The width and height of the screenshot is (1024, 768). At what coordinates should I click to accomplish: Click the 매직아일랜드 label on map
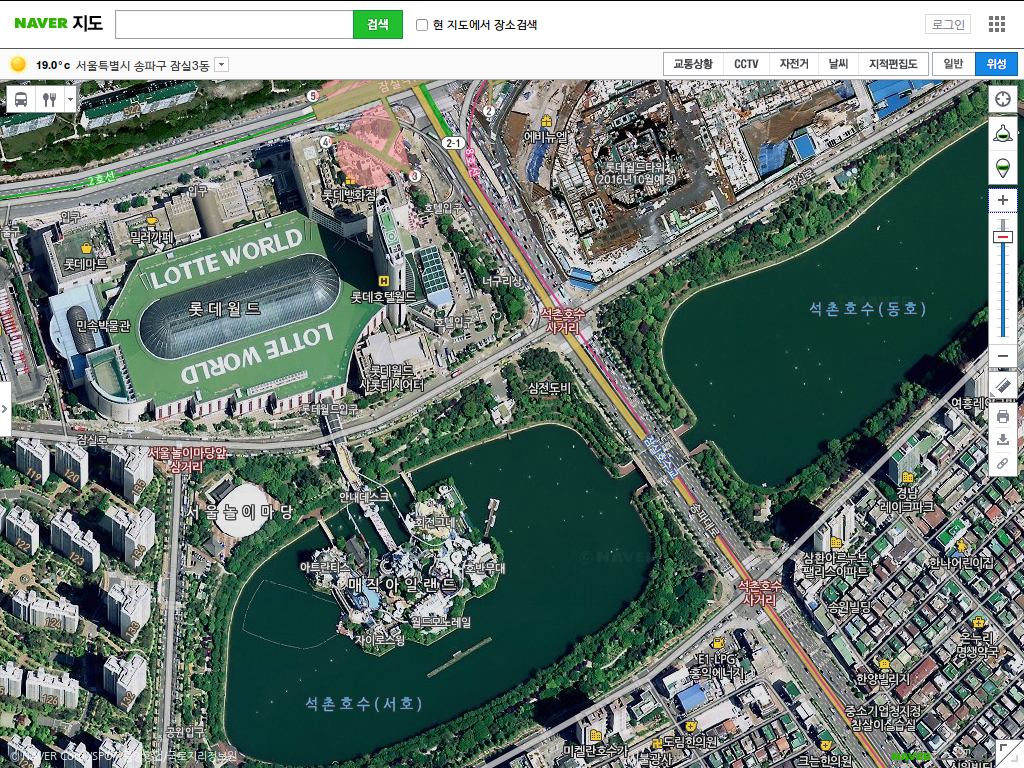[x=402, y=584]
